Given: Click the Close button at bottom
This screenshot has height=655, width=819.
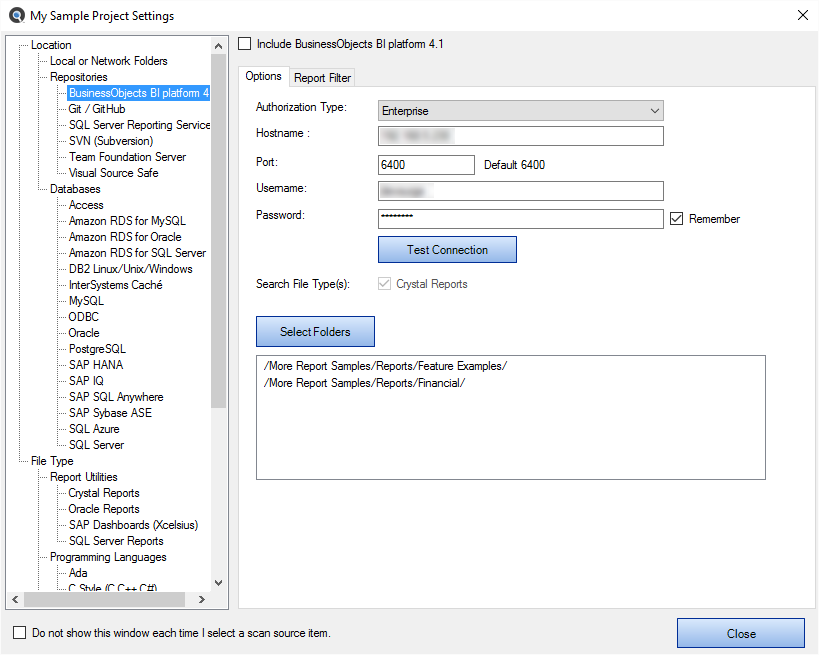Looking at the screenshot, I should point(741,633).
